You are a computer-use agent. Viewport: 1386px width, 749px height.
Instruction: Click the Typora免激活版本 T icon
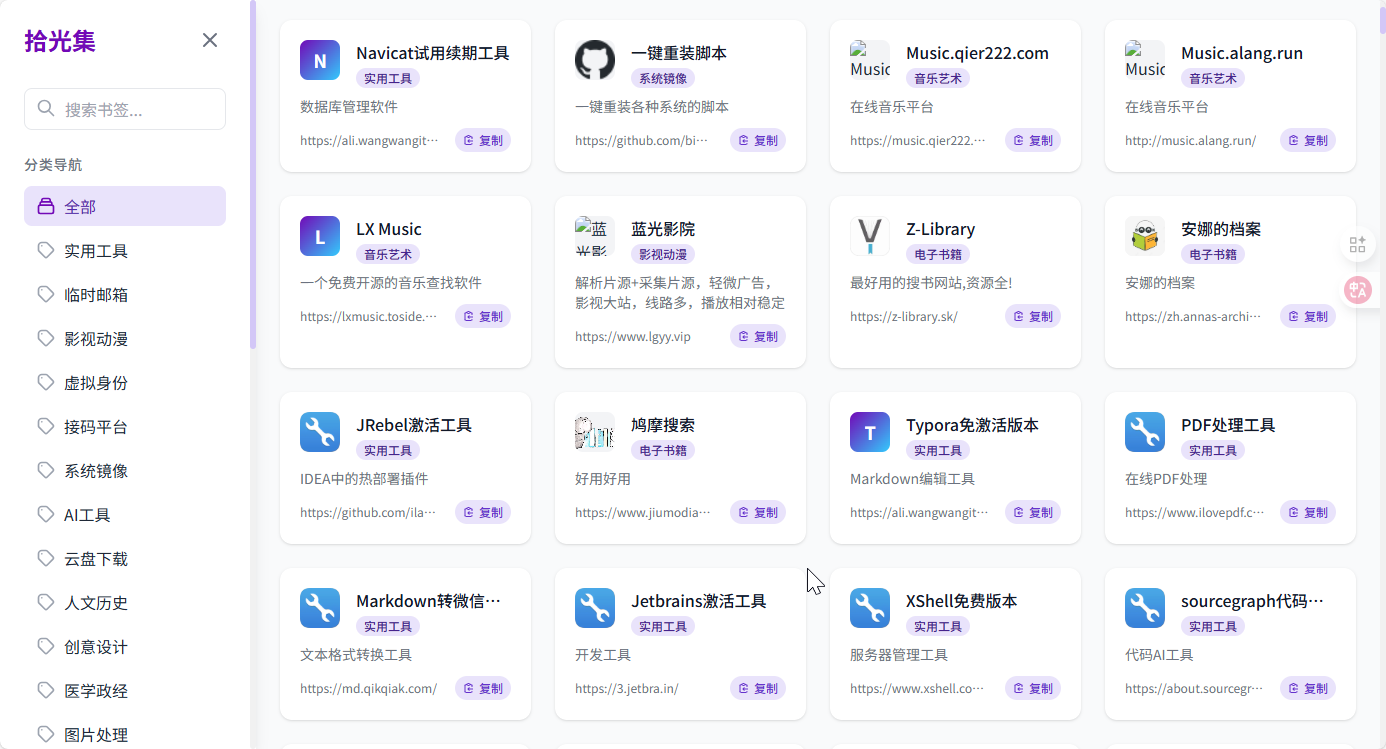point(870,432)
